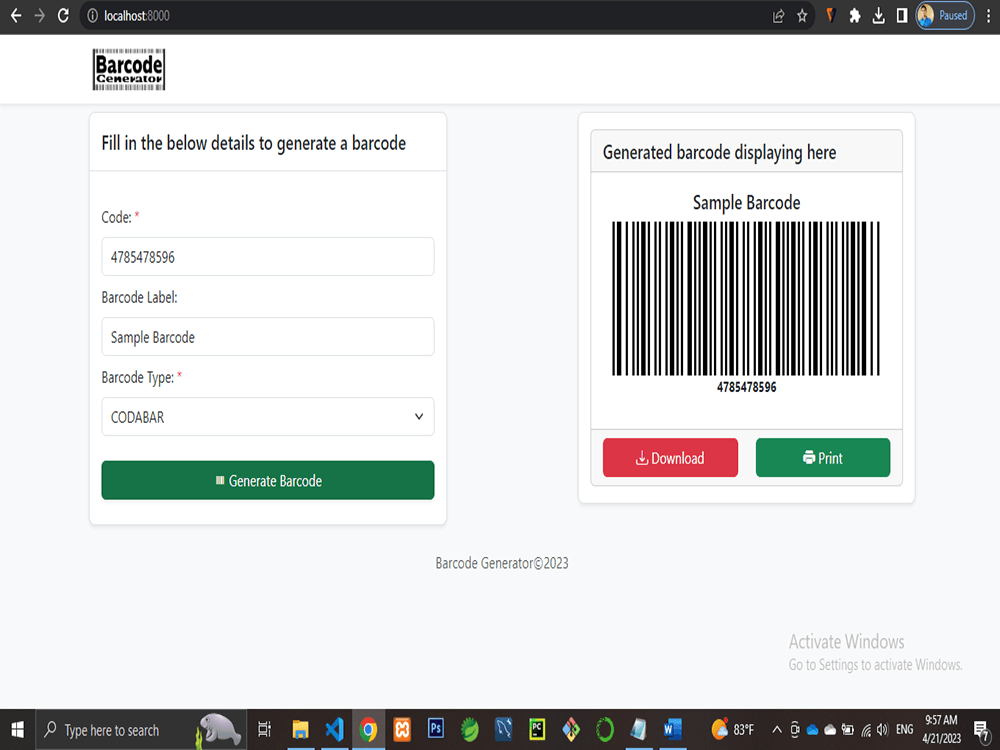The height and width of the screenshot is (750, 1000).
Task: Click the green Print button
Action: click(823, 457)
